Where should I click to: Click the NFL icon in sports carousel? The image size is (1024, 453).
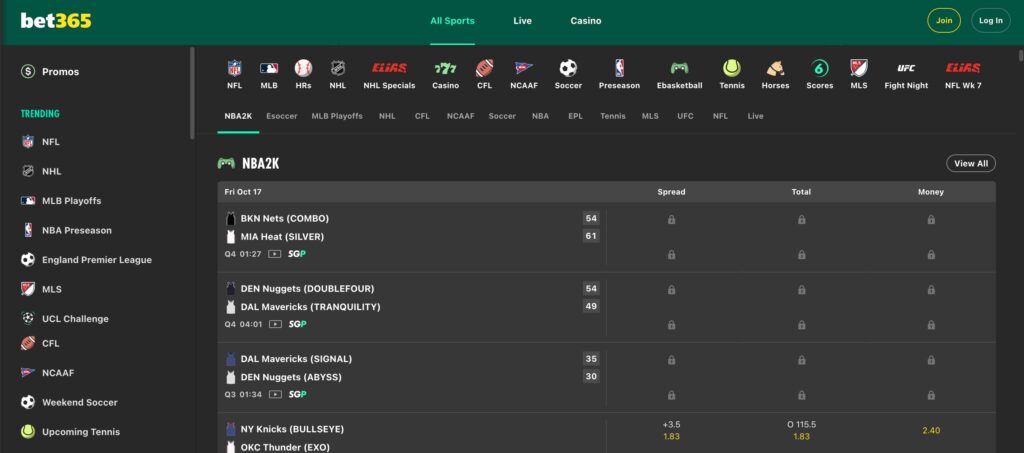[x=234, y=69]
